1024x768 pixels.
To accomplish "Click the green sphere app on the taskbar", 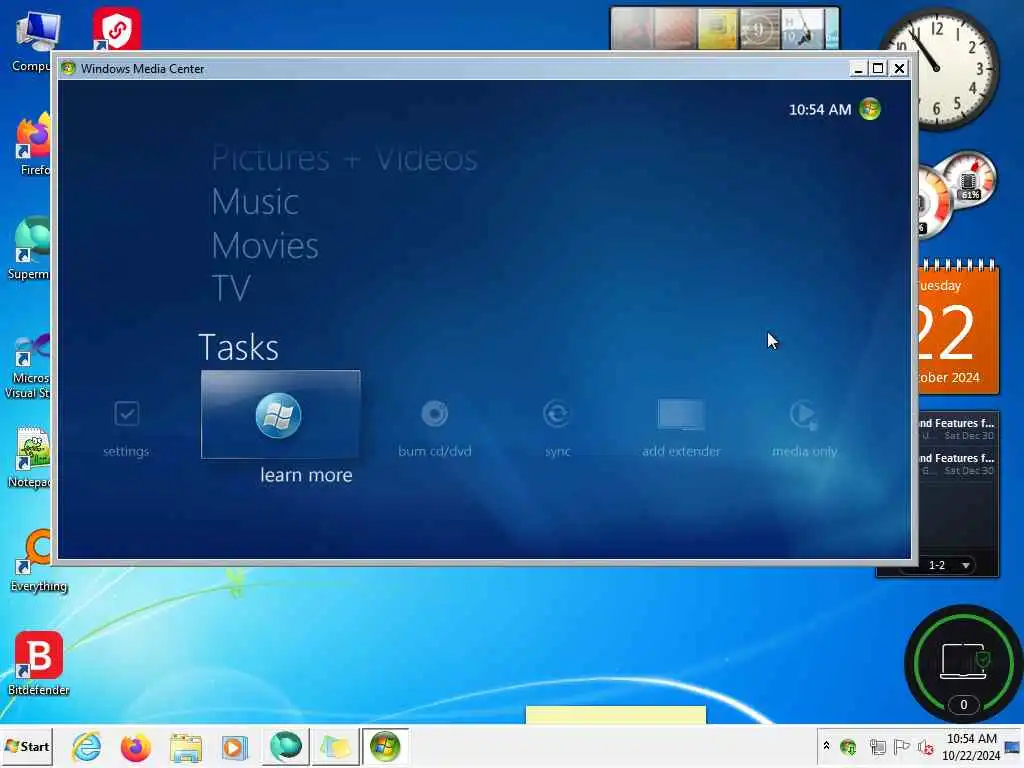I will [285, 746].
